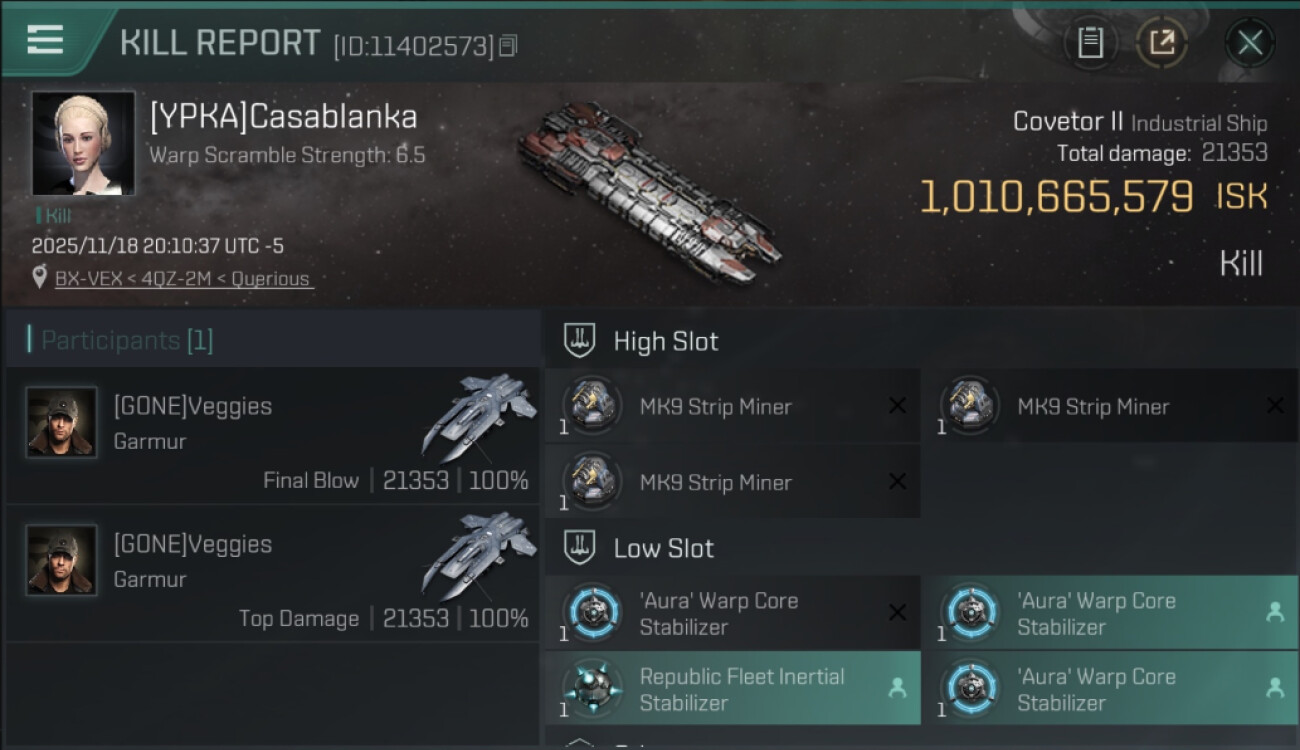This screenshot has width=1300, height=750.
Task: Open the BX-VEX location link
Action: tap(182, 279)
